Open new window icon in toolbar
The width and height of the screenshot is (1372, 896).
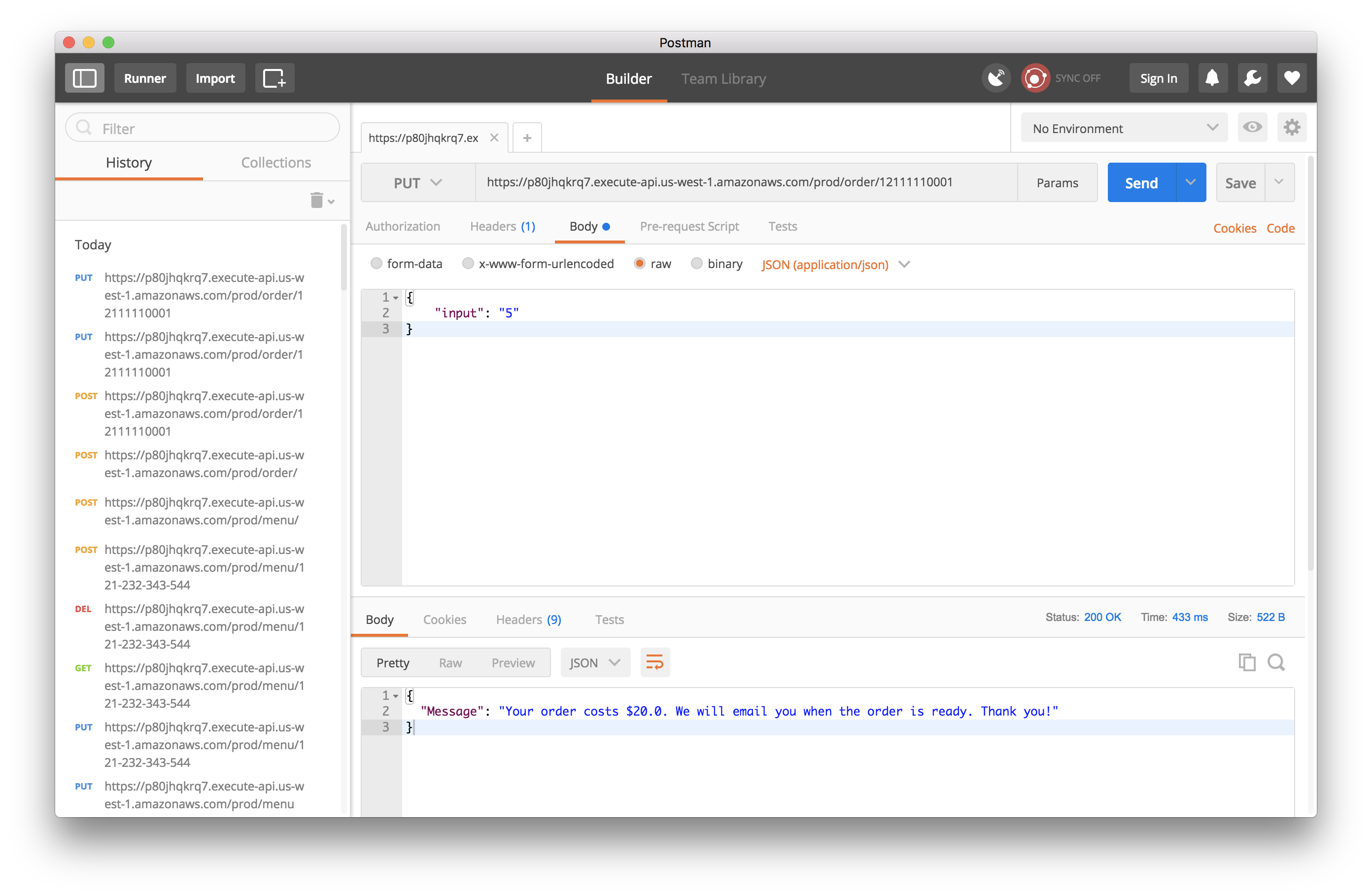point(274,78)
